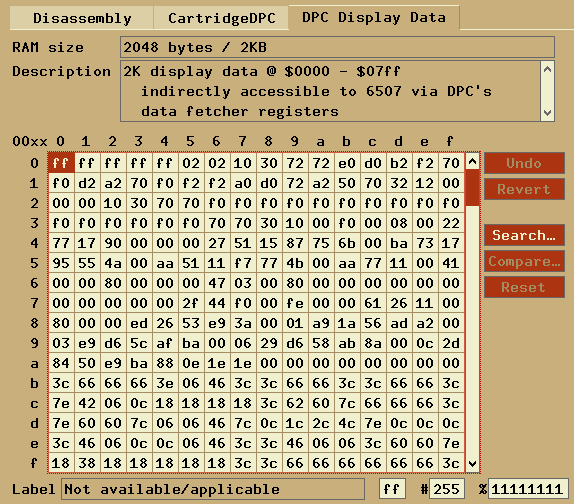Select highlighted ff cell at row 0
The width and height of the screenshot is (574, 504).
61,163
